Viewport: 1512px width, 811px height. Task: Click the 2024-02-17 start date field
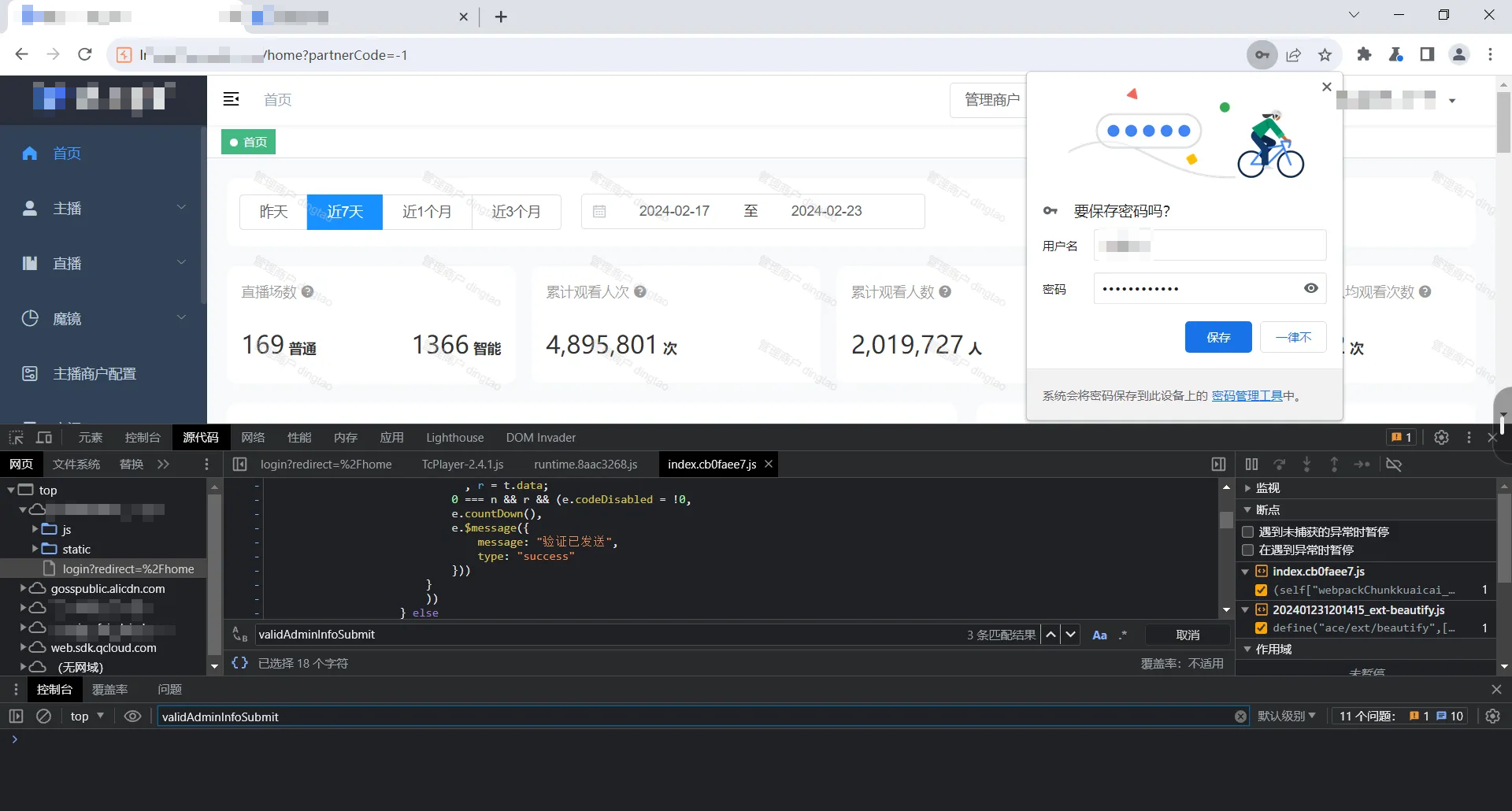point(674,211)
